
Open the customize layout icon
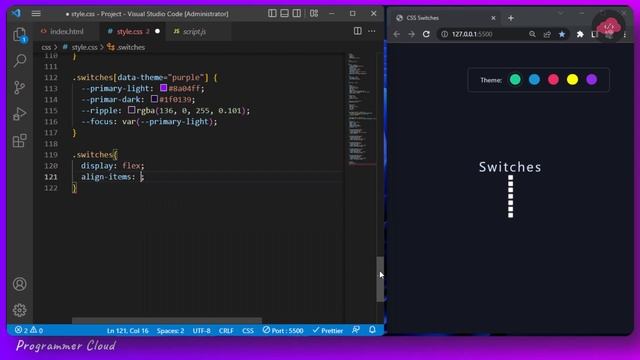click(x=314, y=13)
